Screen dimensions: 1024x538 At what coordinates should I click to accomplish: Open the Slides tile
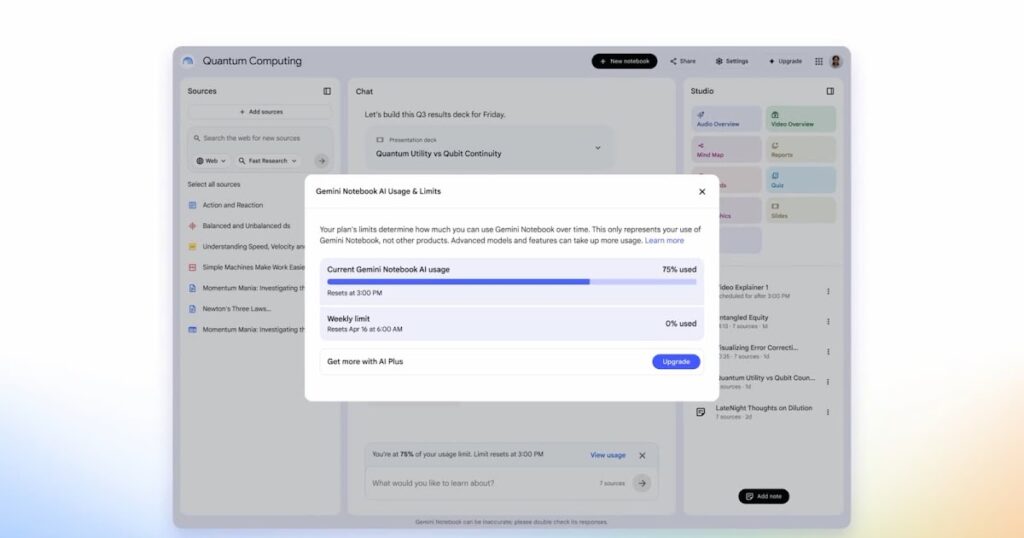point(801,210)
